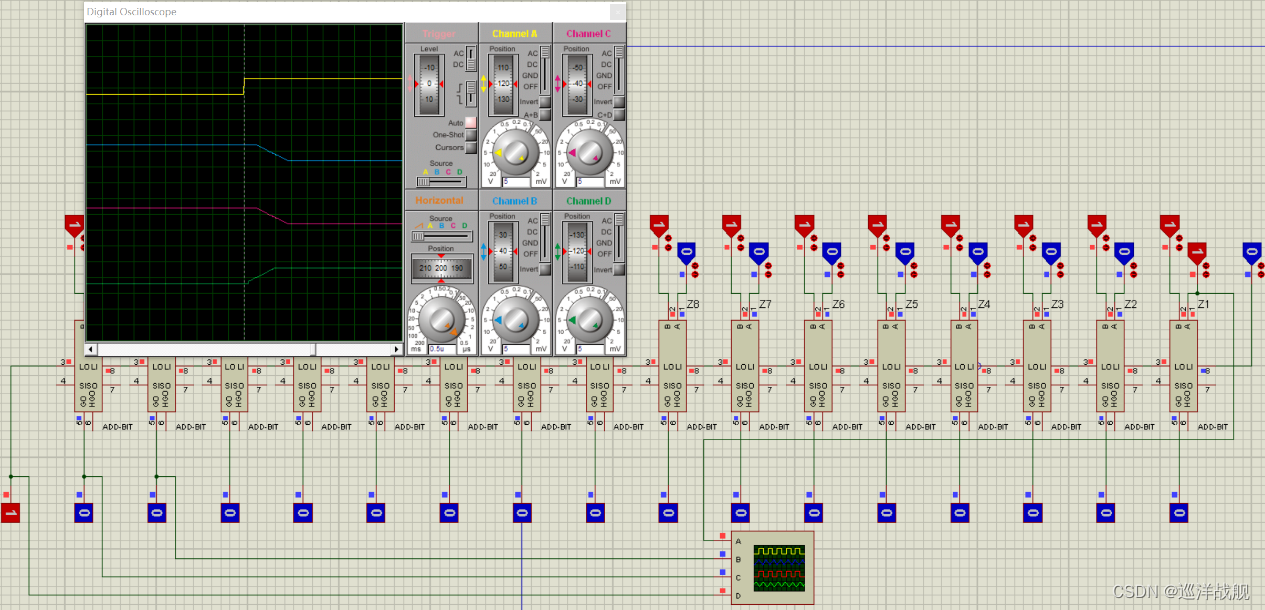
Task: Click the Channel B volts-per-division dial
Action: tap(514, 320)
